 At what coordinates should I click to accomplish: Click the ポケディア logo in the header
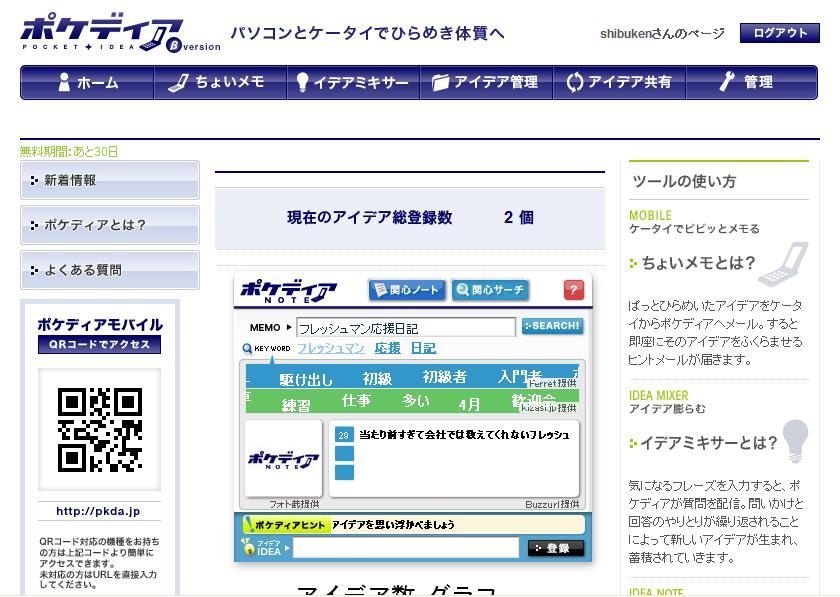coord(120,33)
